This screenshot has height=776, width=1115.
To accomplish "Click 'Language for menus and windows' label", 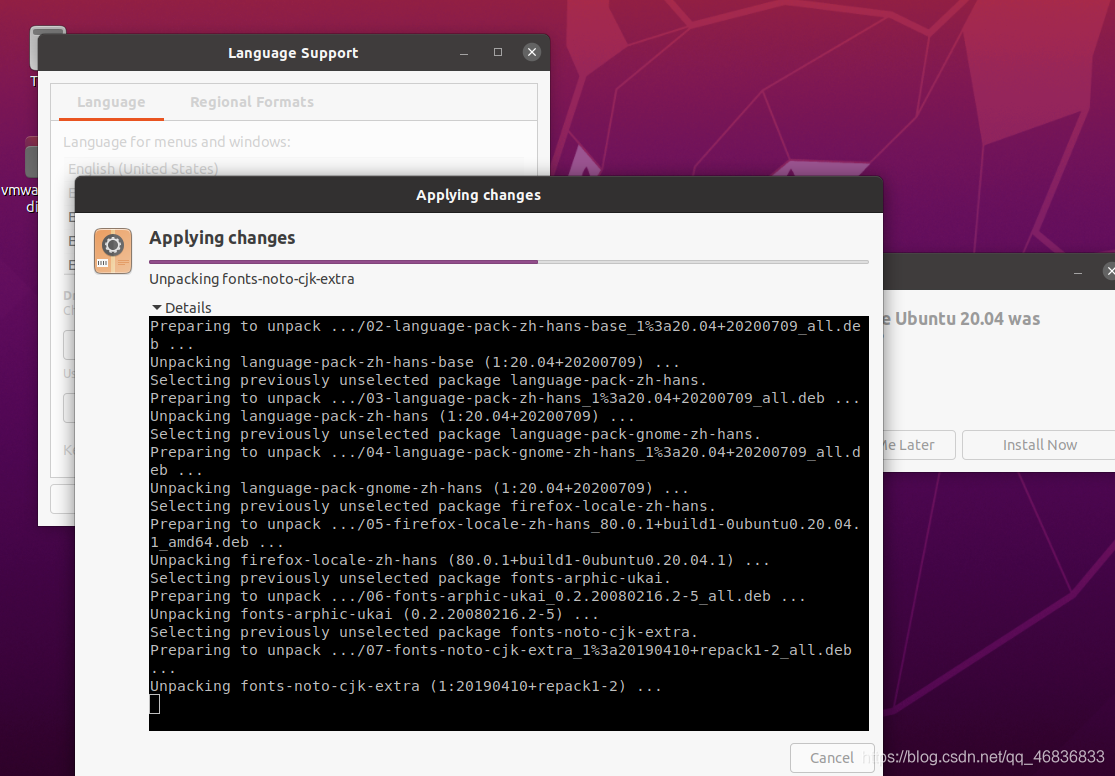I will coord(176,142).
